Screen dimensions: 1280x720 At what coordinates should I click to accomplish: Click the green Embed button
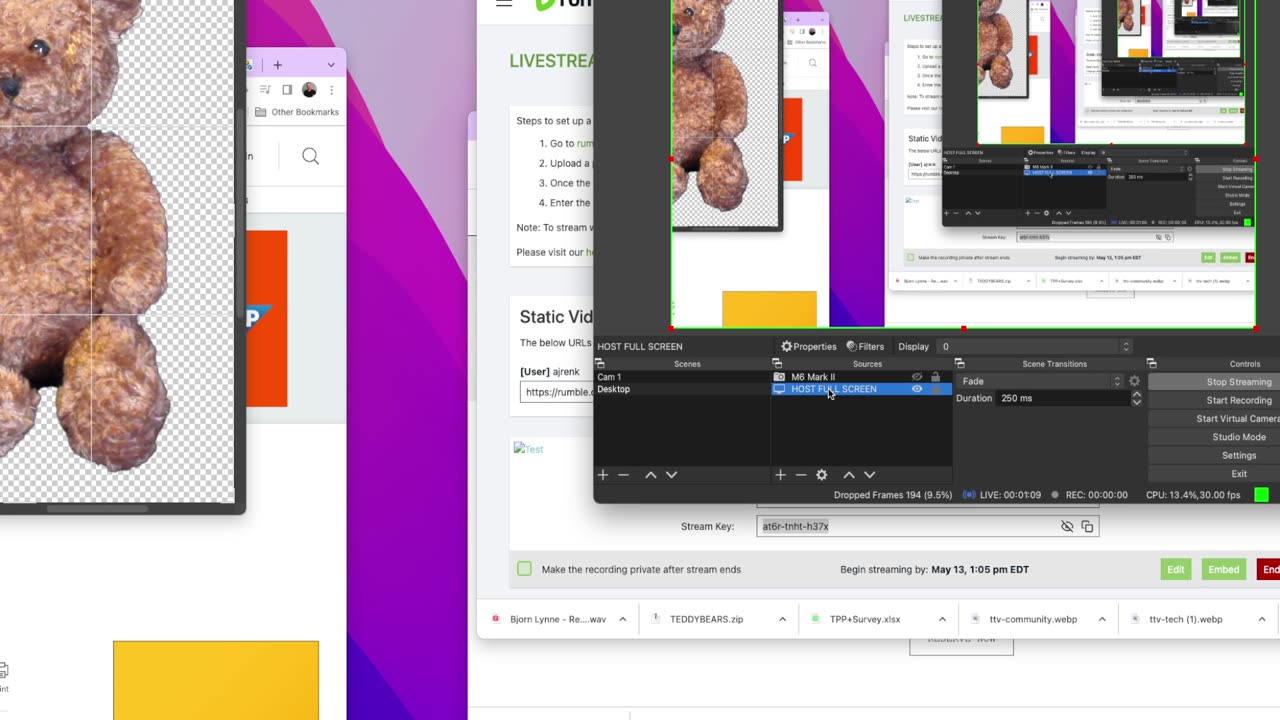[1224, 569]
